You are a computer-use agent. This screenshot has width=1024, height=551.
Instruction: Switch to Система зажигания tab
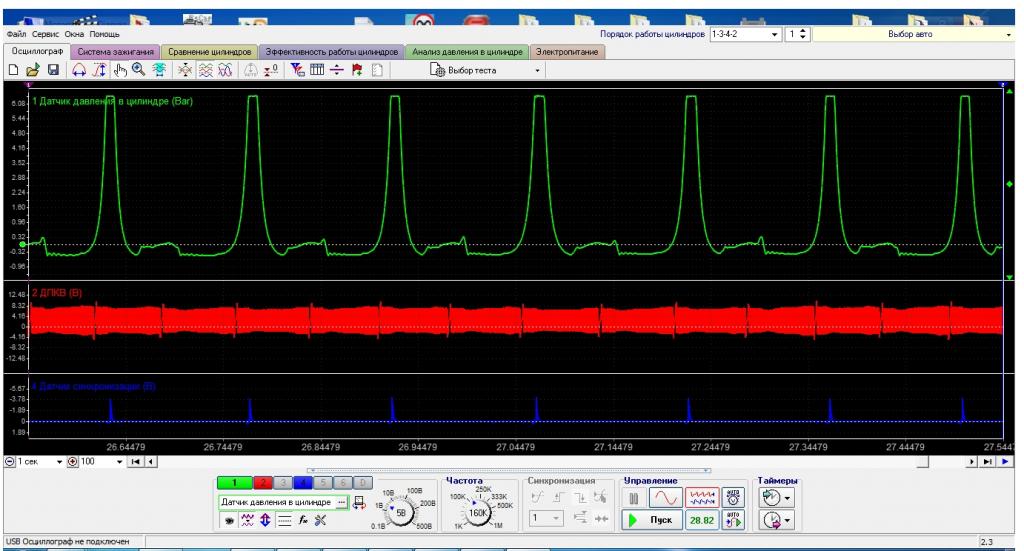(116, 52)
